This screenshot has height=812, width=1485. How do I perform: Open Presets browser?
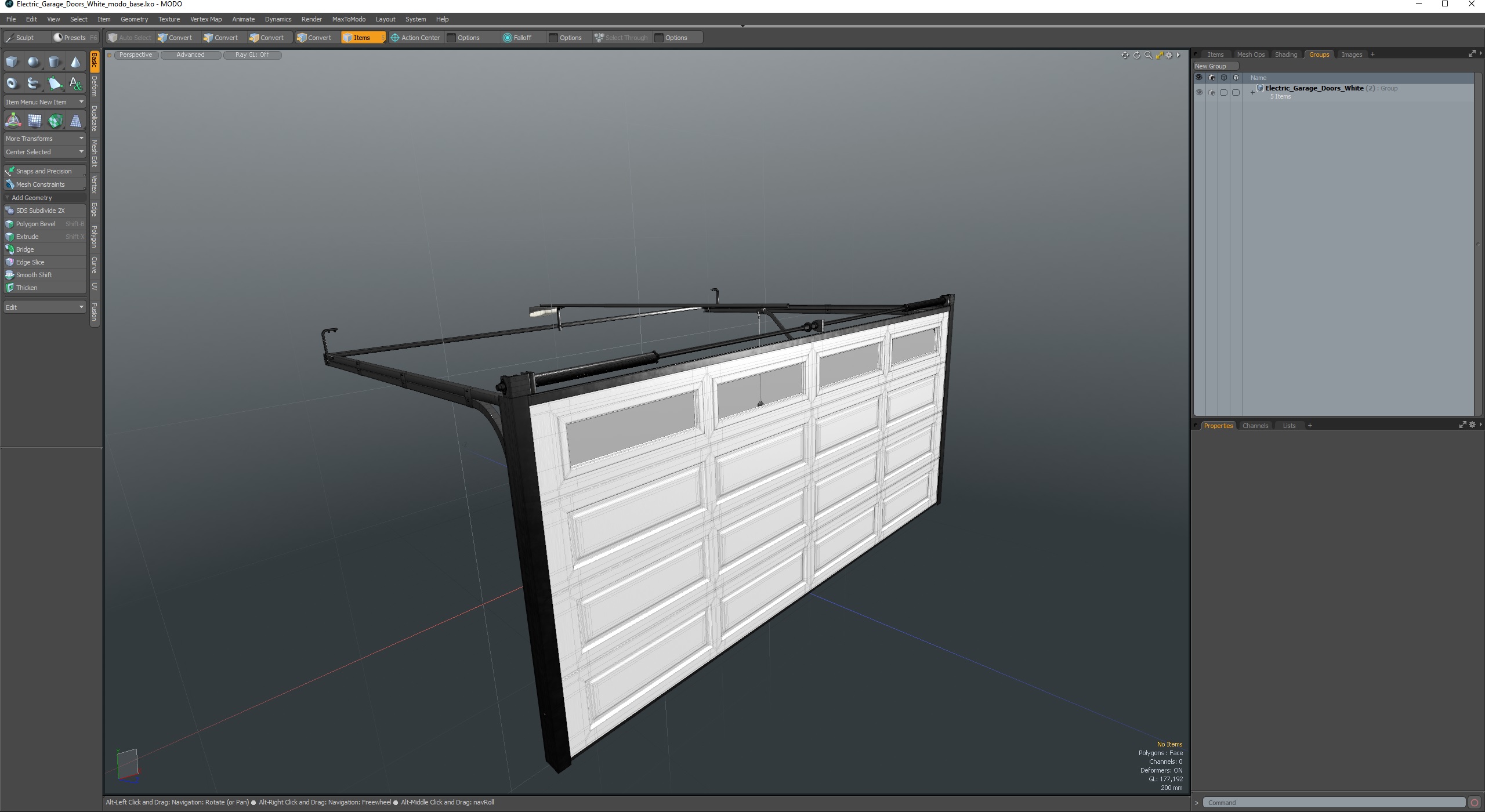(x=75, y=38)
